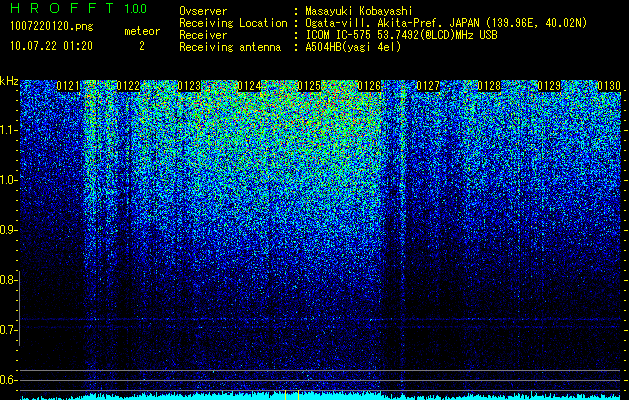Click receiver value ICOM IC-575 53.7492 MHz USB

(401, 35)
